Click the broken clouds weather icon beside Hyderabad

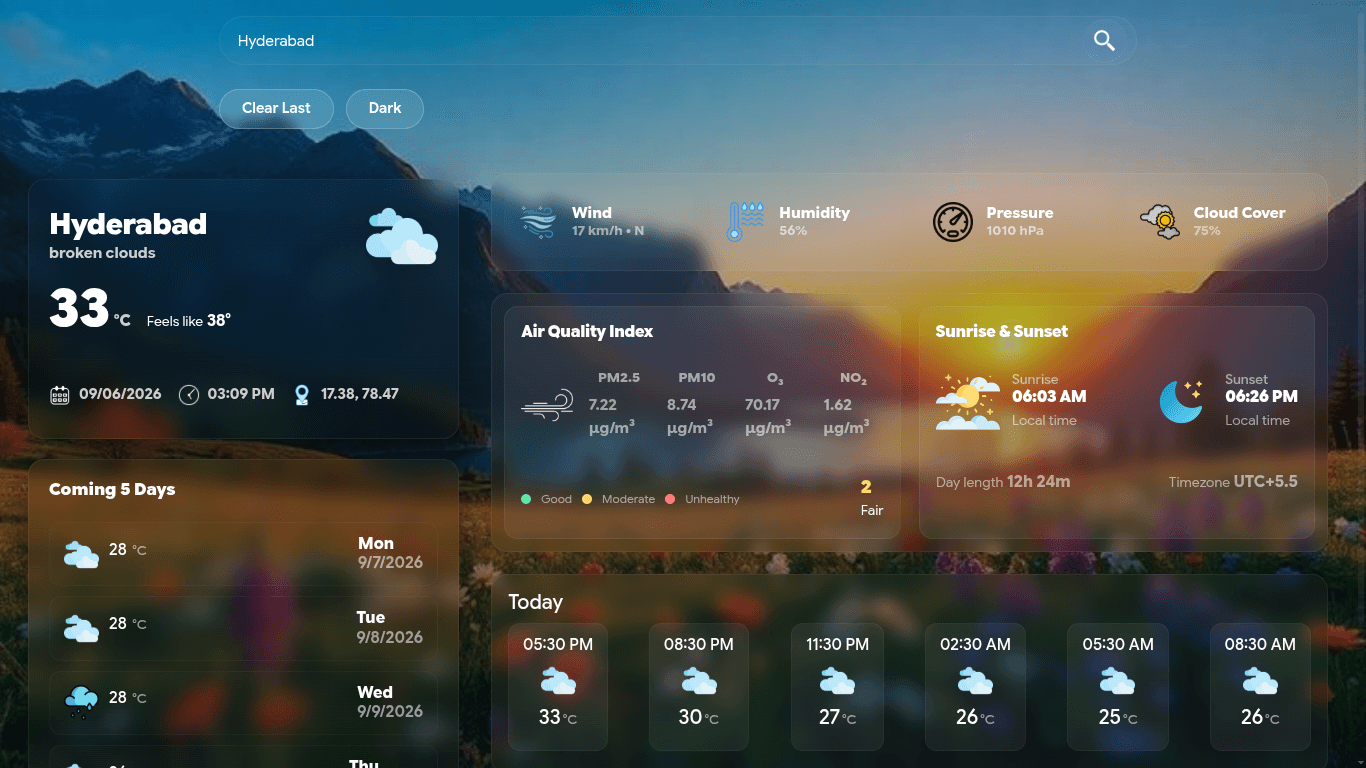[x=401, y=236]
